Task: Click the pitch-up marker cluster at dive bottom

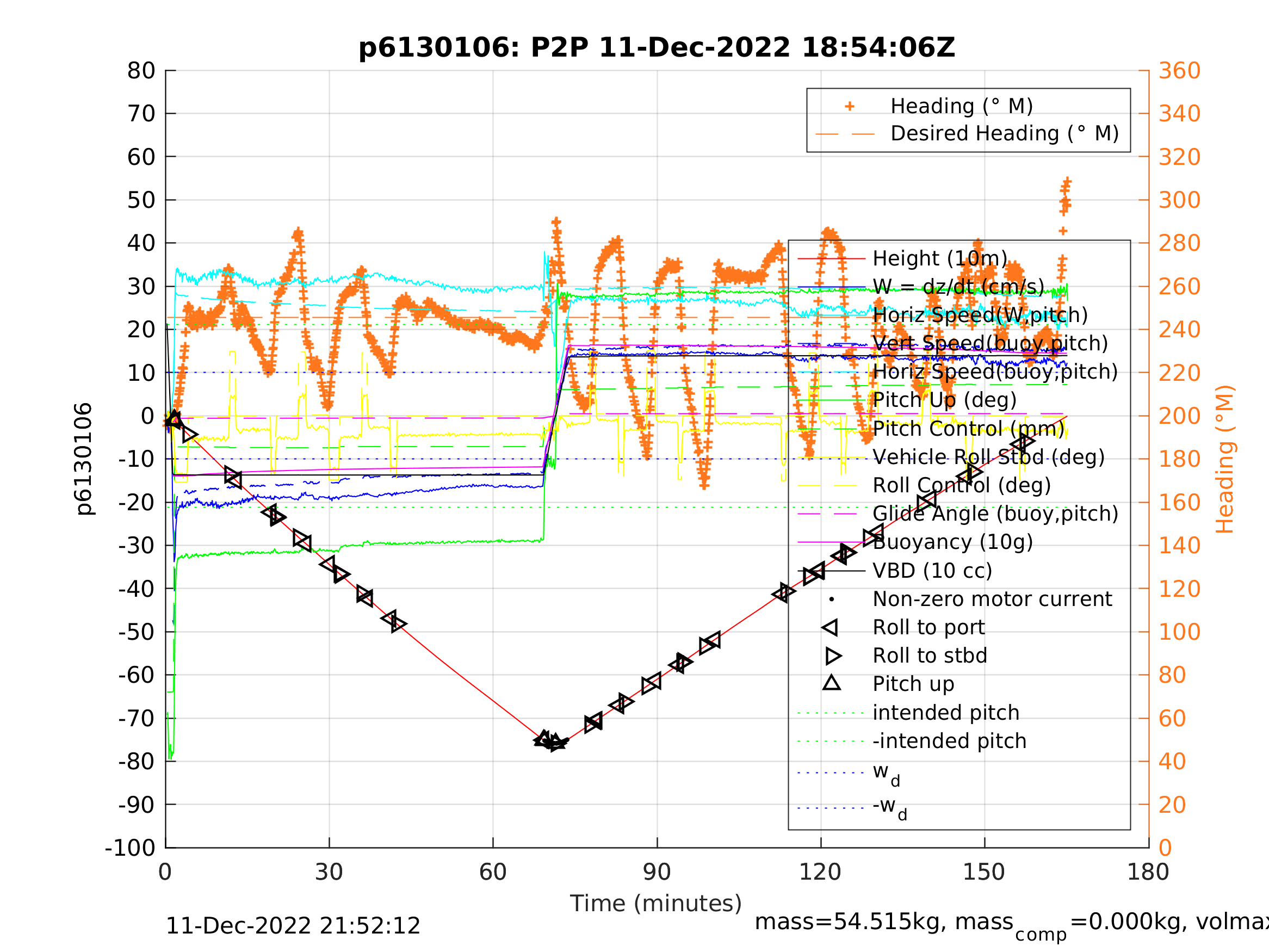Action: click(551, 741)
